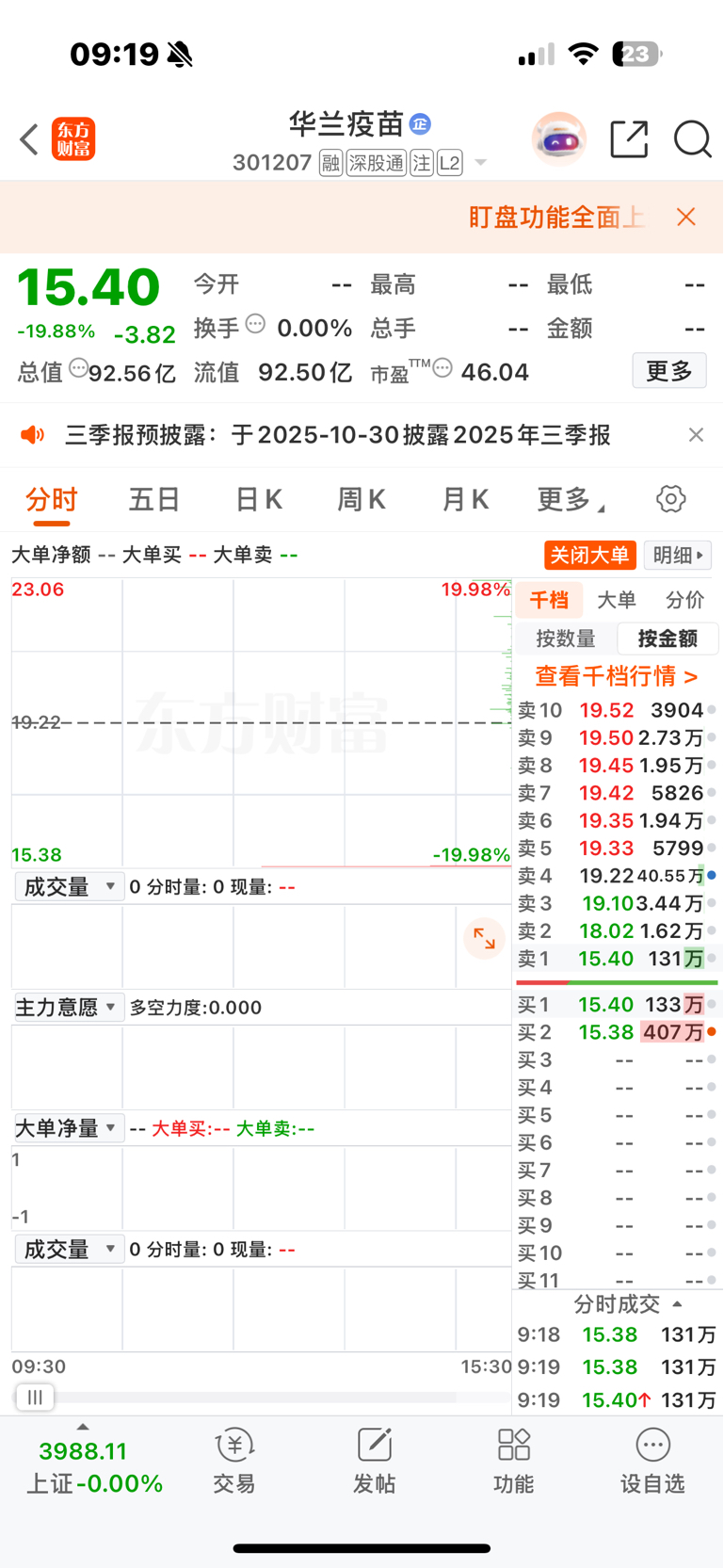Open 查看千档行情 link
The height and width of the screenshot is (1568, 724).
click(617, 676)
